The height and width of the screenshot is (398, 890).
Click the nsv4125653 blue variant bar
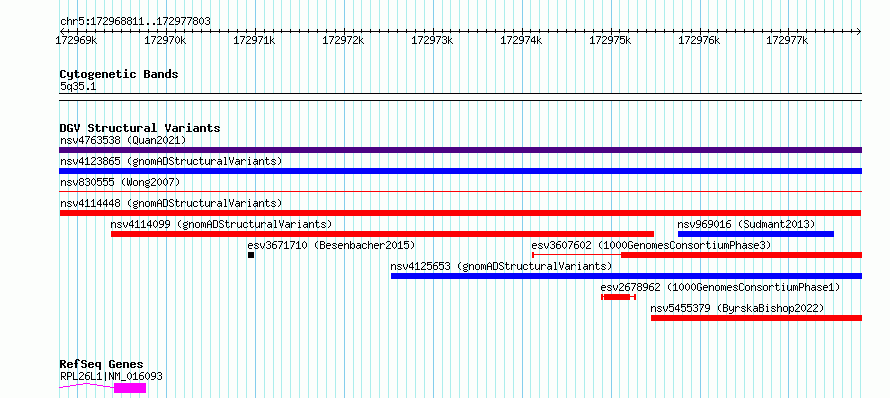[x=626, y=276]
